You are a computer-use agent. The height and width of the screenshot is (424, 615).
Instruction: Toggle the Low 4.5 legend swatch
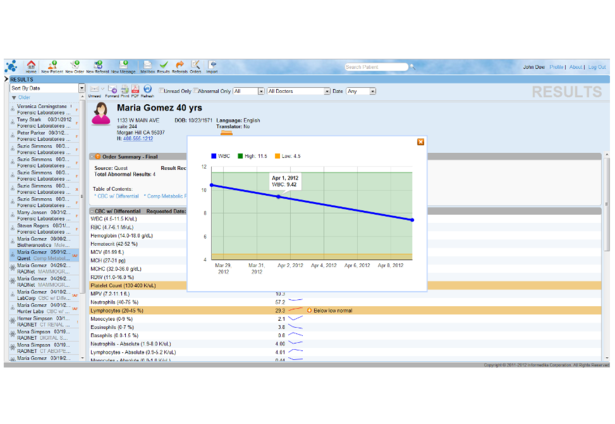coord(277,156)
